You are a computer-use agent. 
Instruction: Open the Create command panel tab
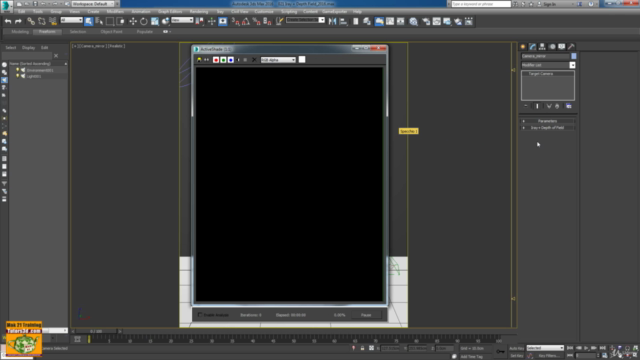(523, 47)
